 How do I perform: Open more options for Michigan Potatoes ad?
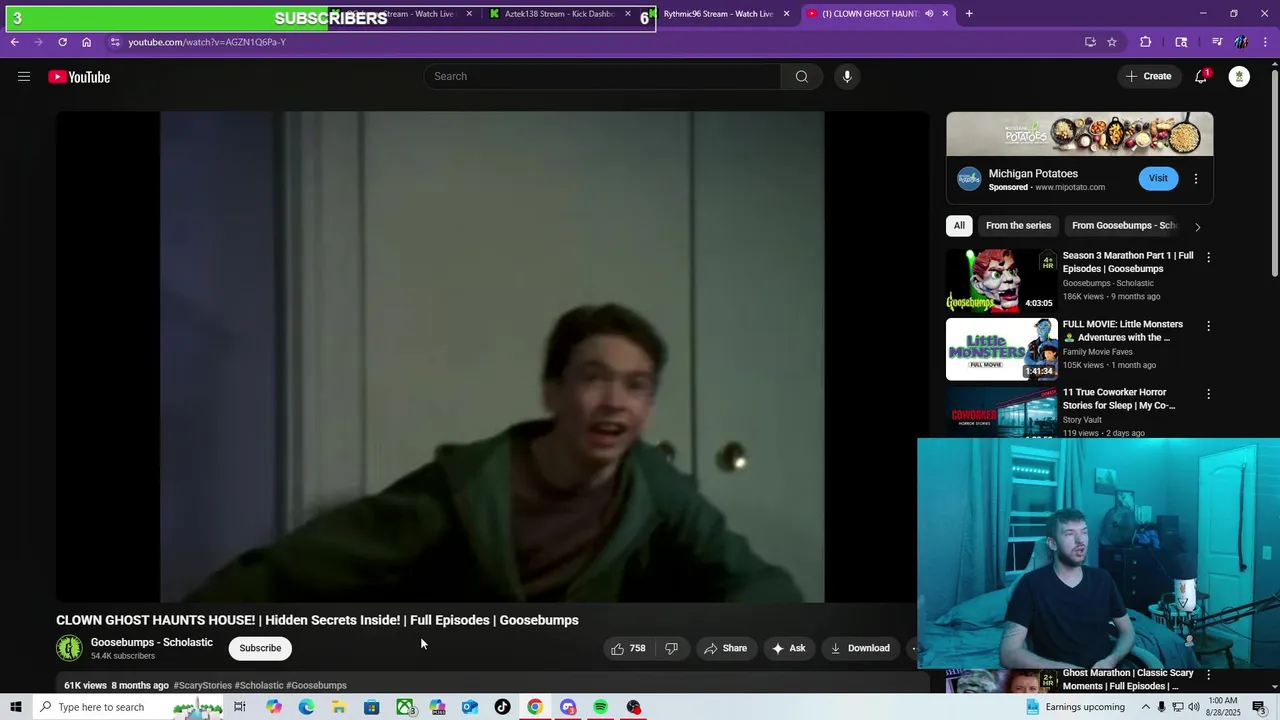(x=1196, y=179)
